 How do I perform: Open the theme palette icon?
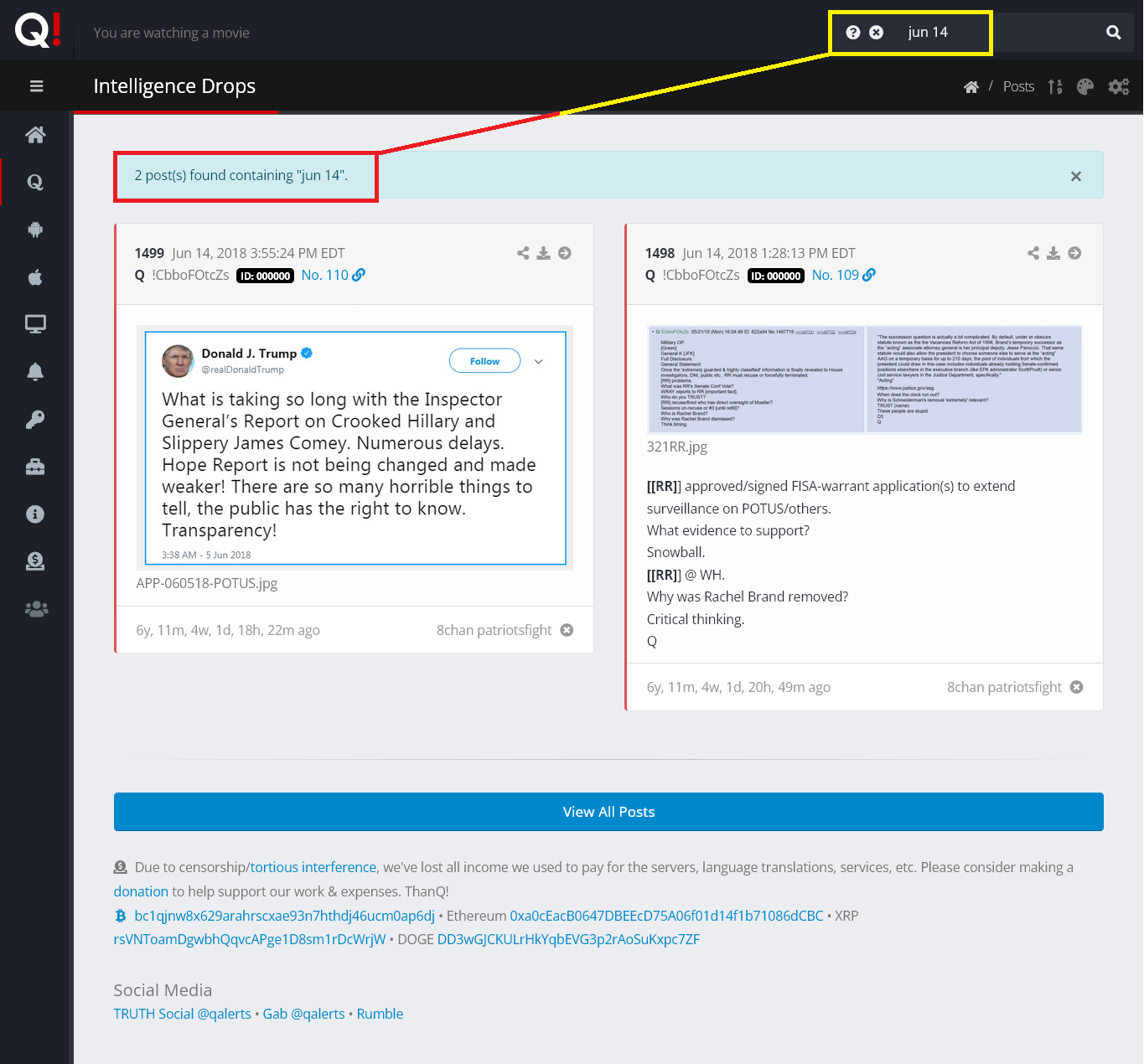tap(1085, 86)
